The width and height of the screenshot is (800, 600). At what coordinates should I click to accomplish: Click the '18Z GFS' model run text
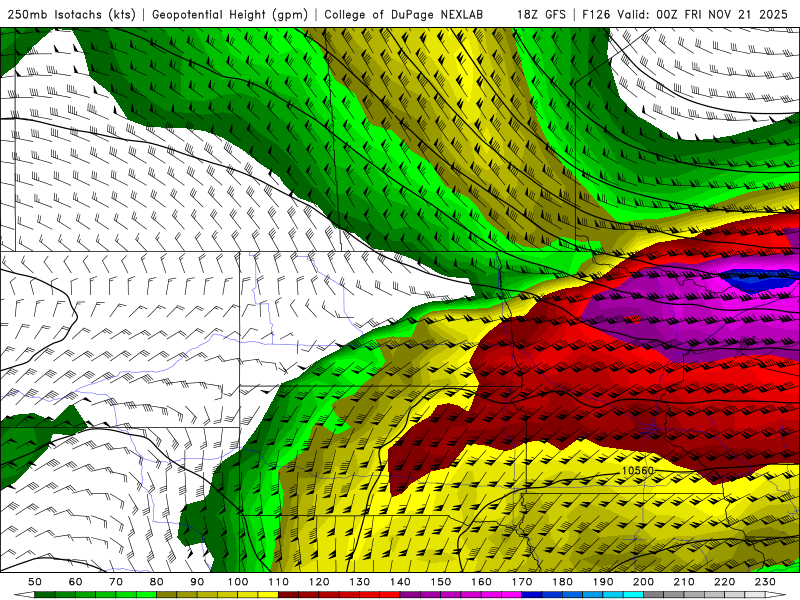[x=541, y=15]
